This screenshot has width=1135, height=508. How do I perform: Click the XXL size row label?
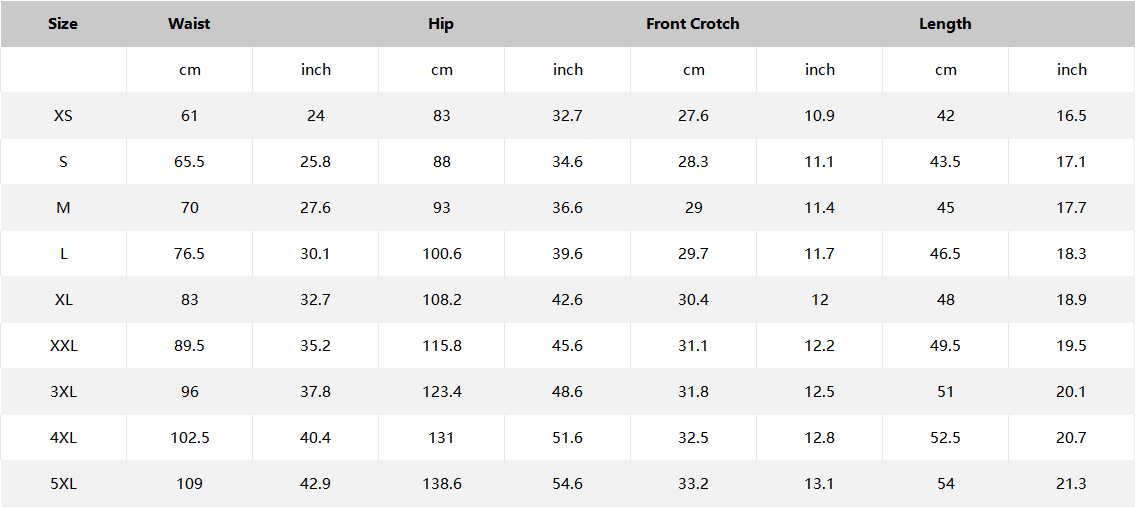[63, 346]
